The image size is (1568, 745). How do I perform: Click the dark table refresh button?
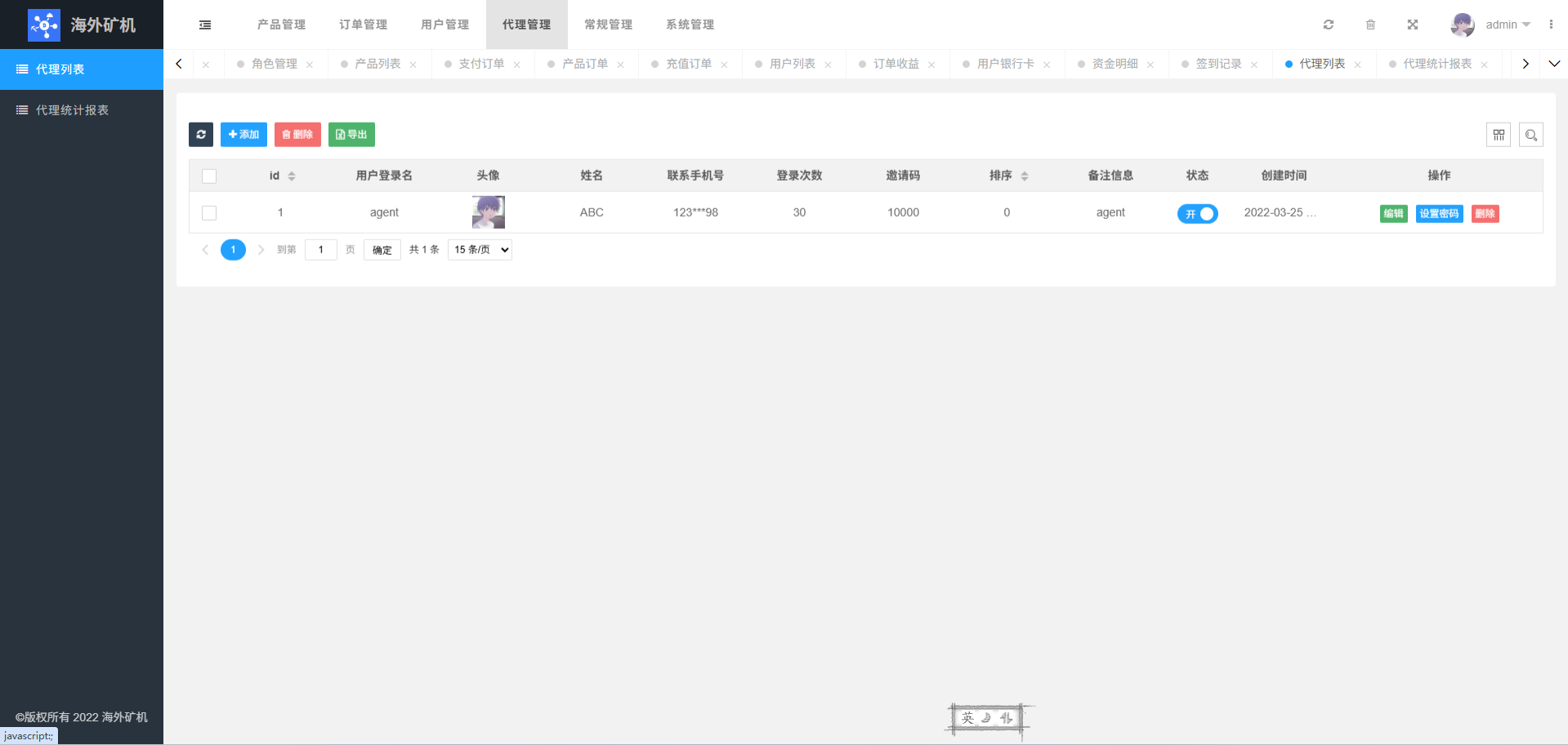tap(201, 135)
